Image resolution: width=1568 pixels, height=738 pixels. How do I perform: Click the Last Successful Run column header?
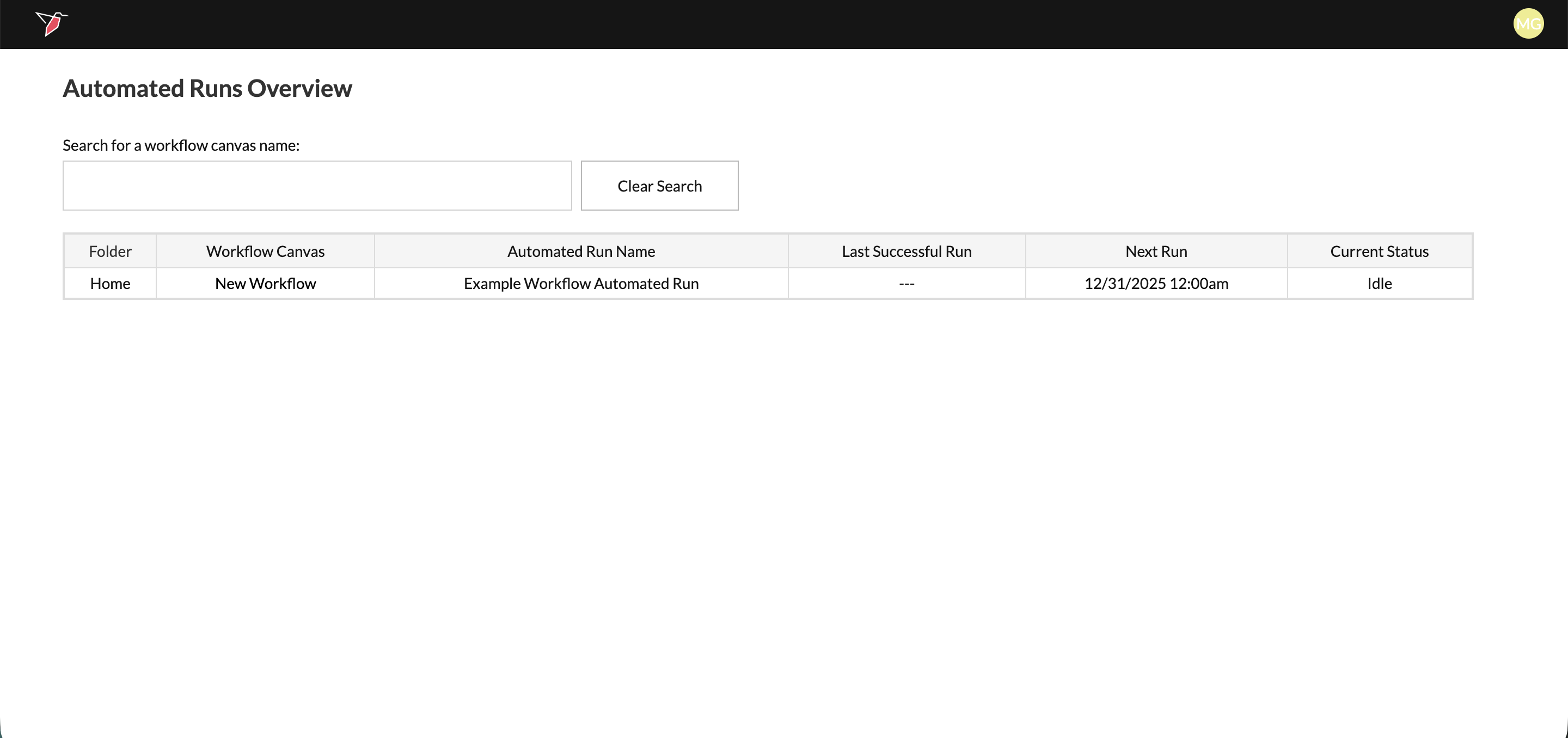click(906, 251)
